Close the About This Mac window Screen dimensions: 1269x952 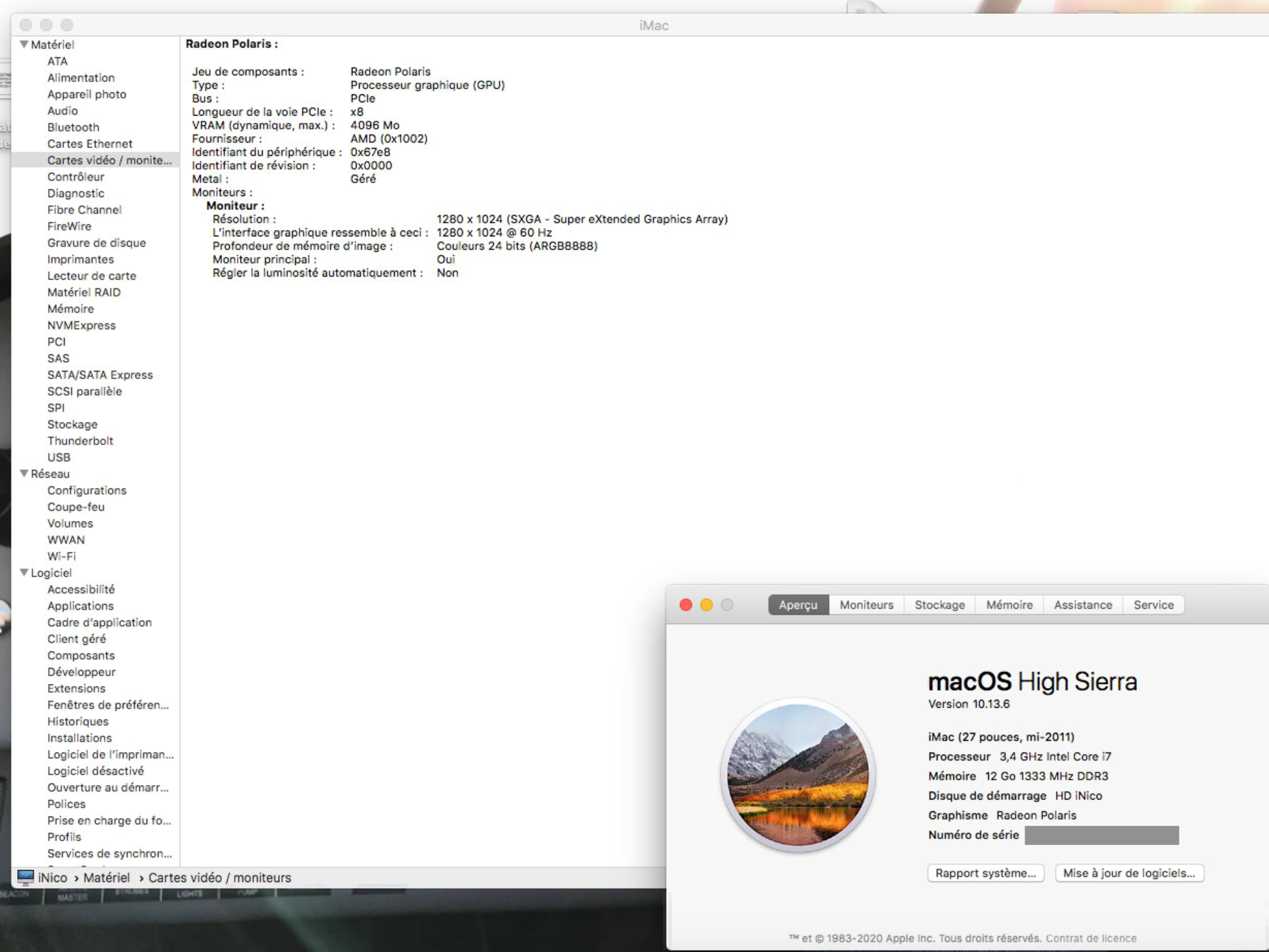tap(685, 605)
